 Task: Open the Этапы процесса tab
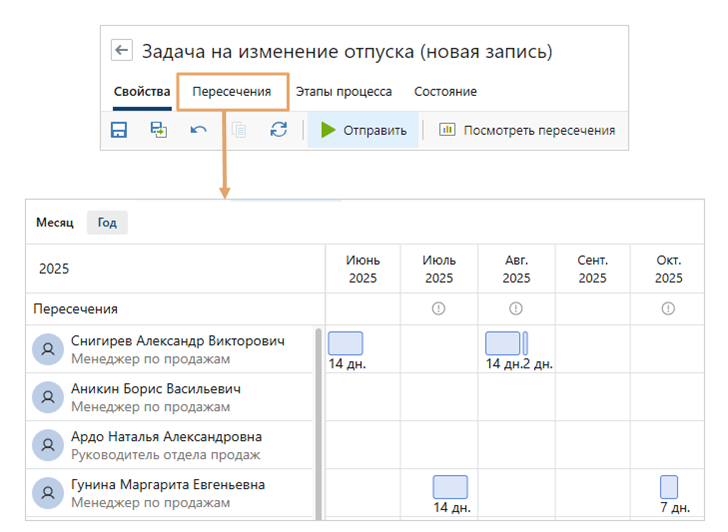click(343, 91)
